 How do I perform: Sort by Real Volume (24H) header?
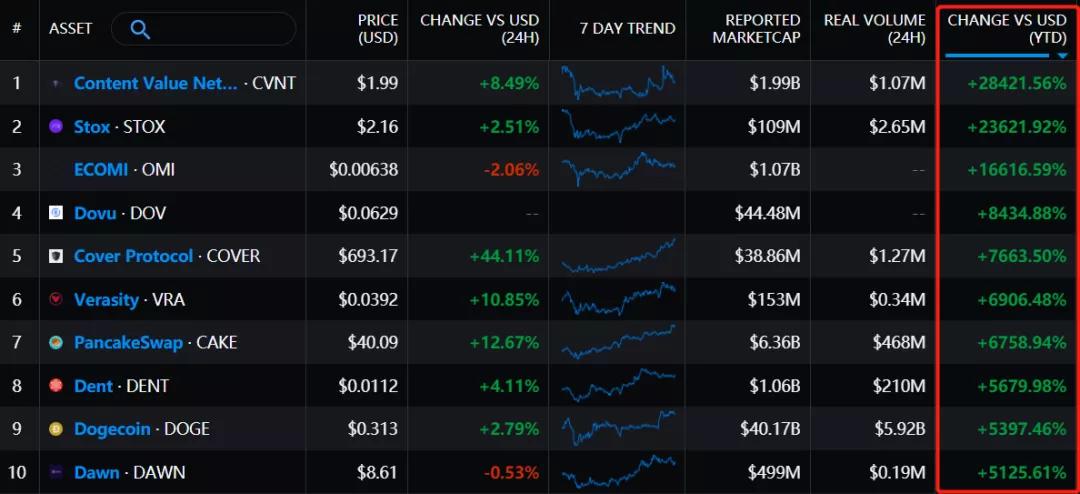click(874, 29)
